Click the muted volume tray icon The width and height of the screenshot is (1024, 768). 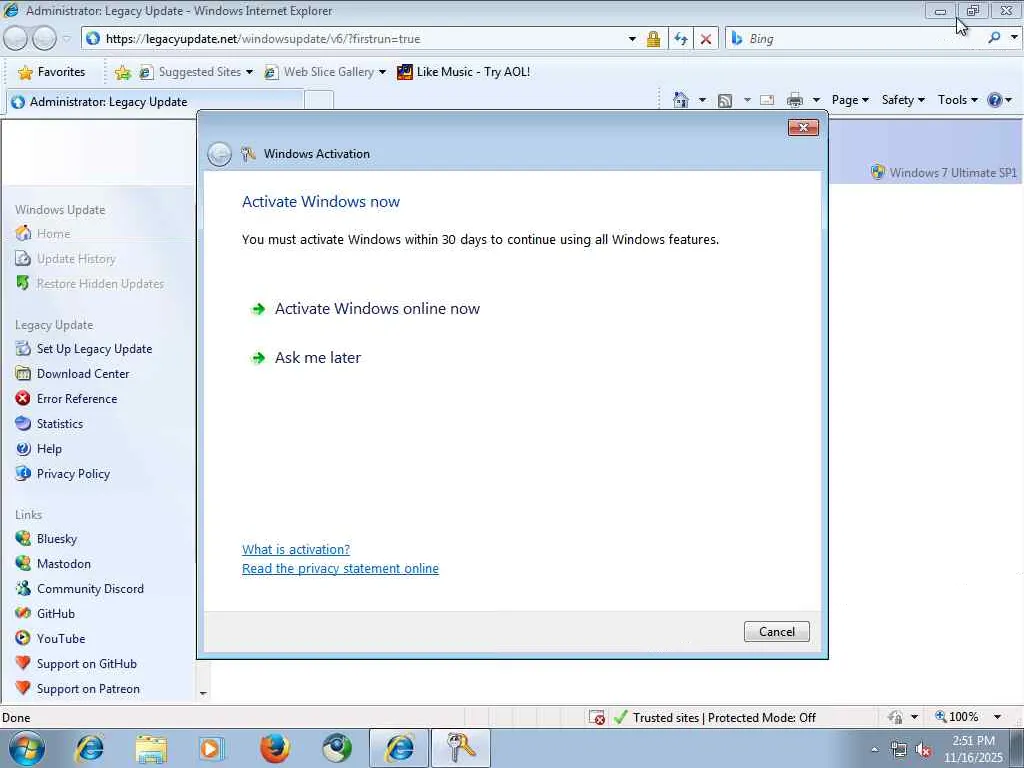(923, 750)
